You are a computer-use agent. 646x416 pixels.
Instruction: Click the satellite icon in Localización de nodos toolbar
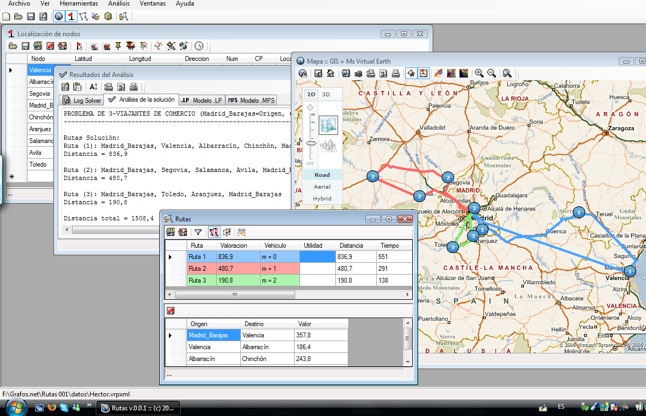point(171,46)
